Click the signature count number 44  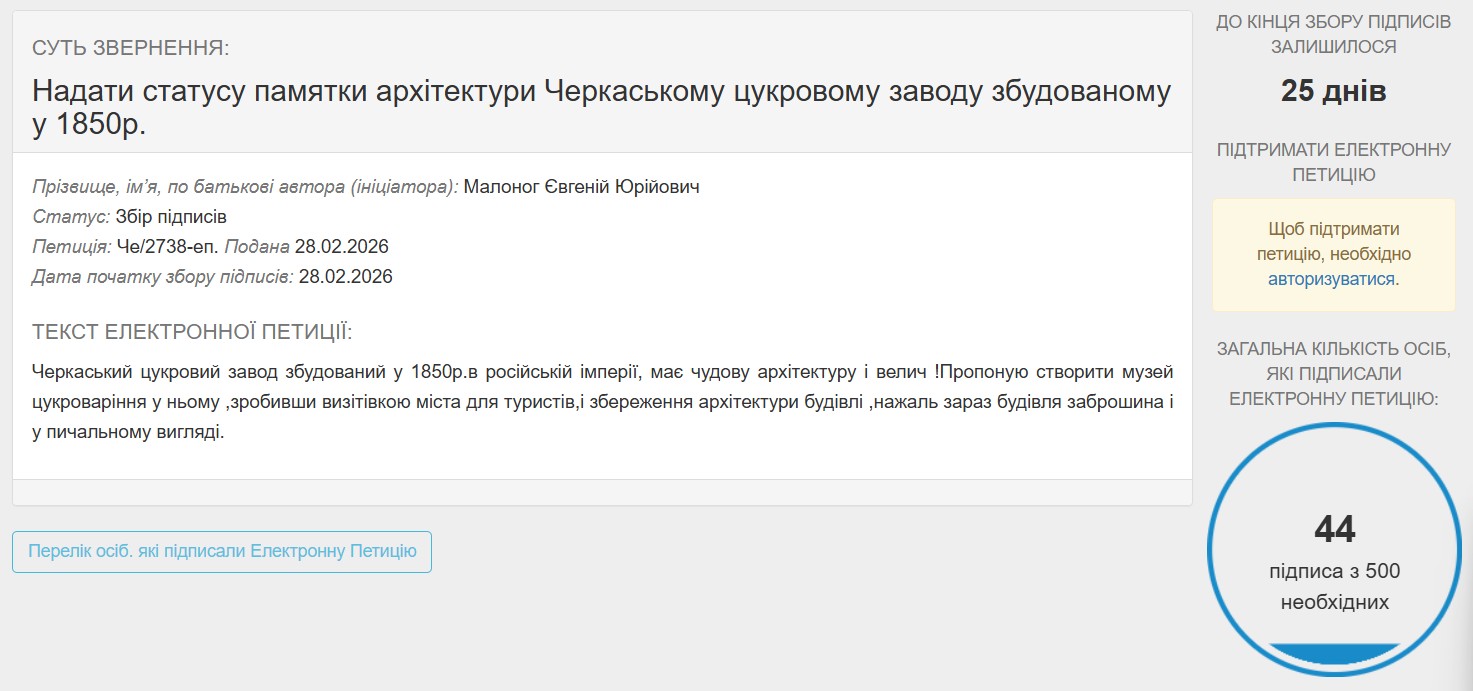pyautogui.click(x=1334, y=530)
